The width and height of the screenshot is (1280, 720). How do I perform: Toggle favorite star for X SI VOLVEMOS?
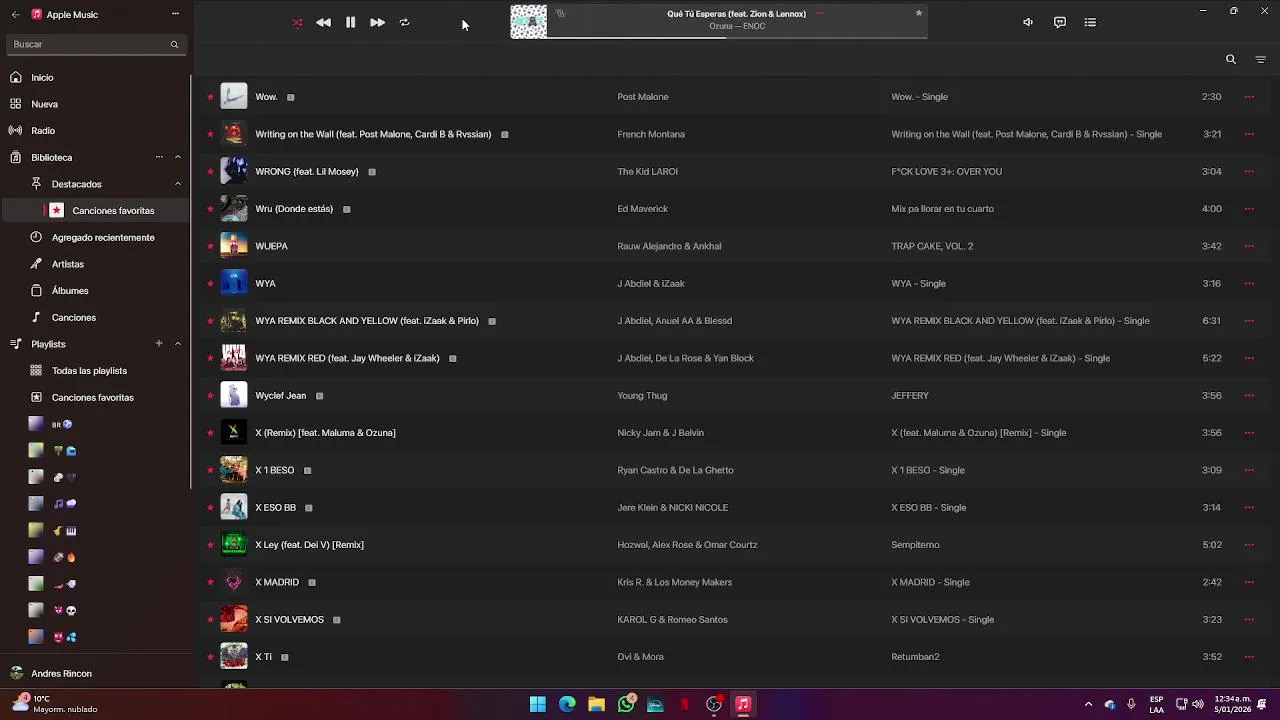(x=210, y=620)
